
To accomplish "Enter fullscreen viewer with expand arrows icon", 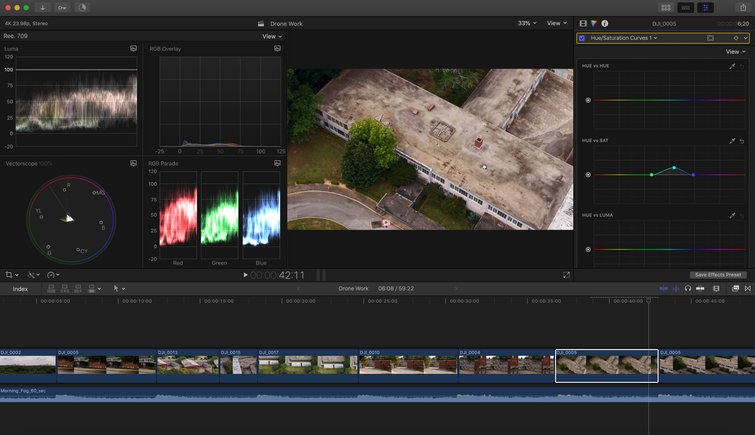I will pyautogui.click(x=567, y=275).
